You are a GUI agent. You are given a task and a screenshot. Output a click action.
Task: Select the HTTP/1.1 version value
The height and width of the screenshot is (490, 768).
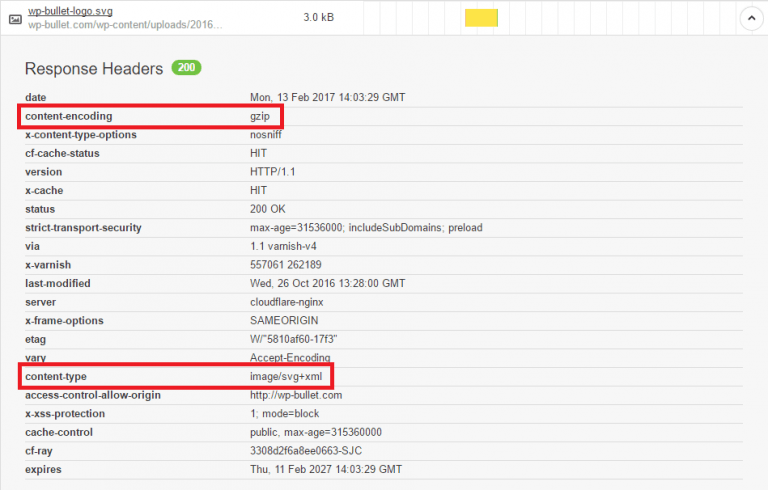click(272, 172)
